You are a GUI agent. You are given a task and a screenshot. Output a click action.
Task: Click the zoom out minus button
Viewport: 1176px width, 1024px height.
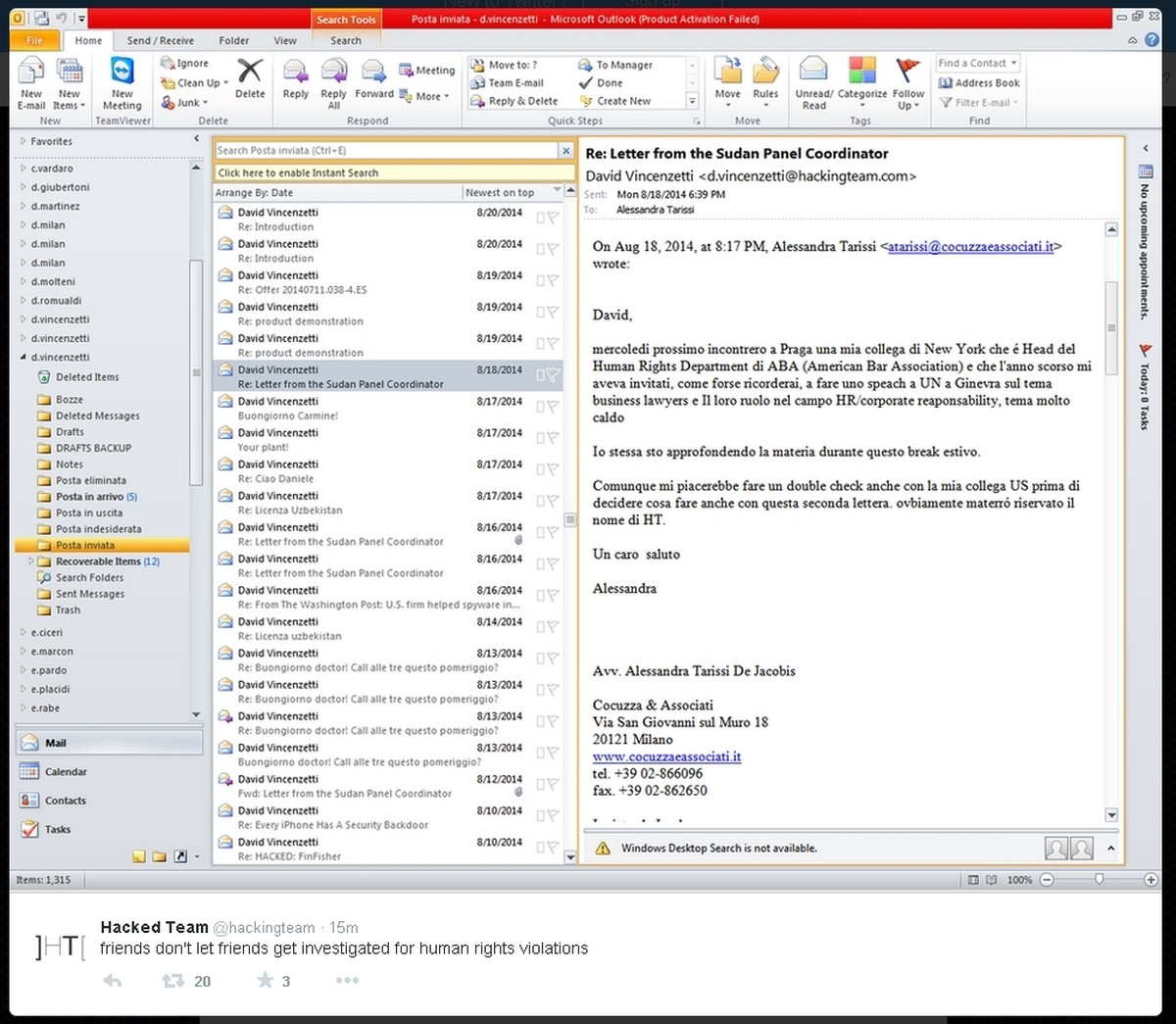pyautogui.click(x=1047, y=880)
